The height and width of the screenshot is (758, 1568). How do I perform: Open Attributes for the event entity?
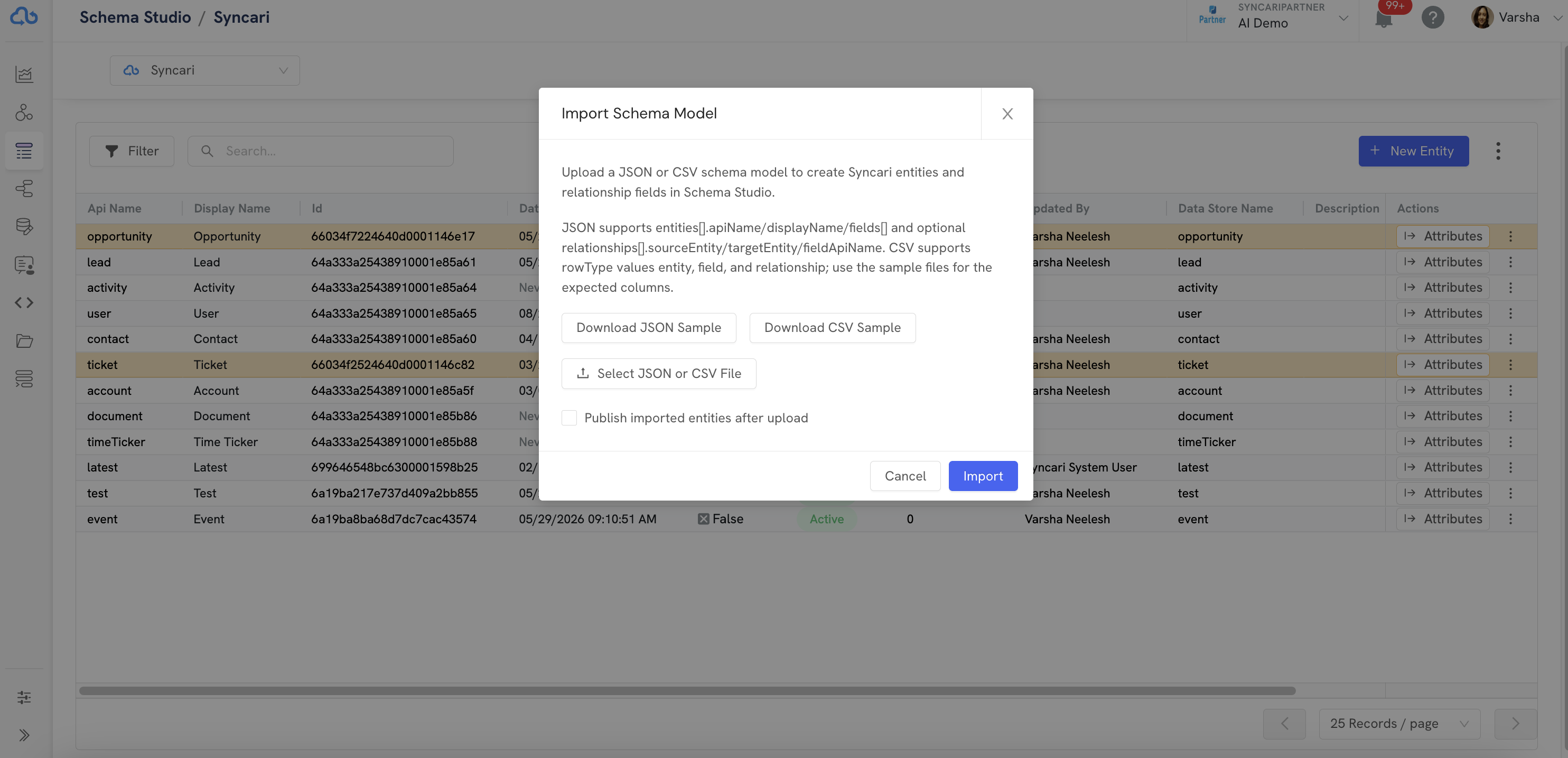tap(1443, 519)
